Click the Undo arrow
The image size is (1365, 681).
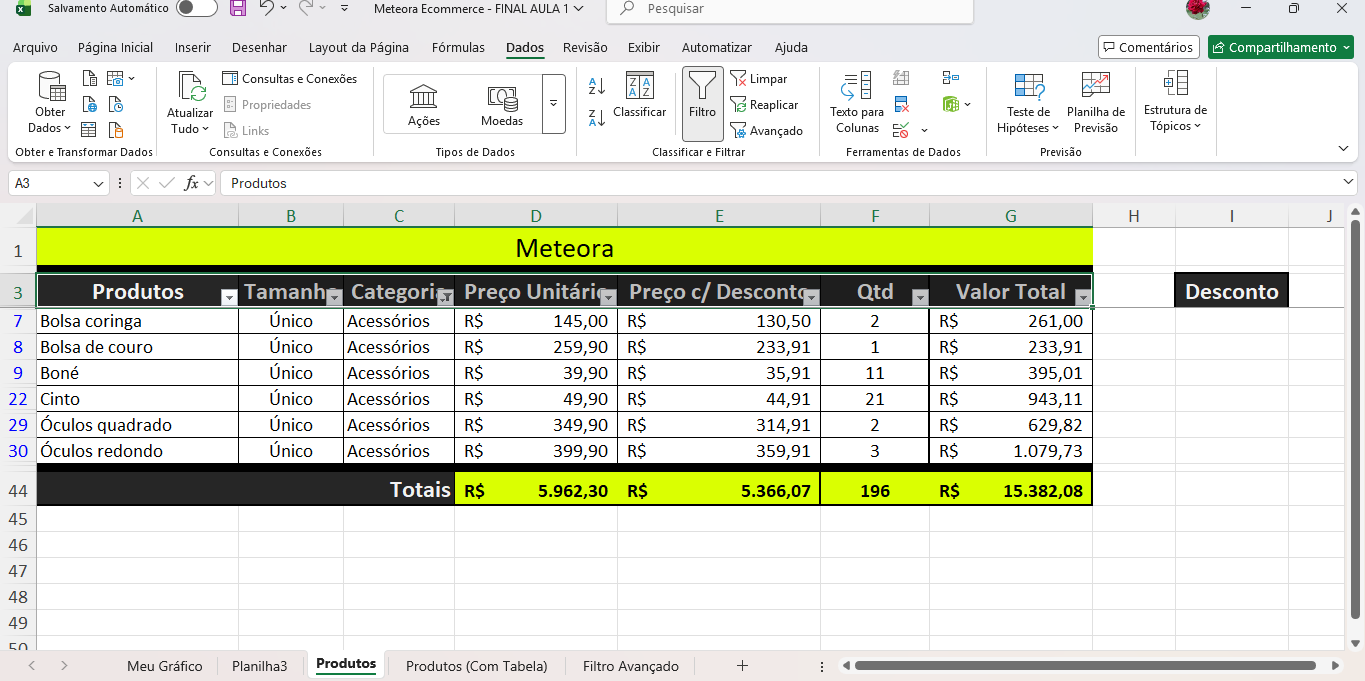(266, 8)
